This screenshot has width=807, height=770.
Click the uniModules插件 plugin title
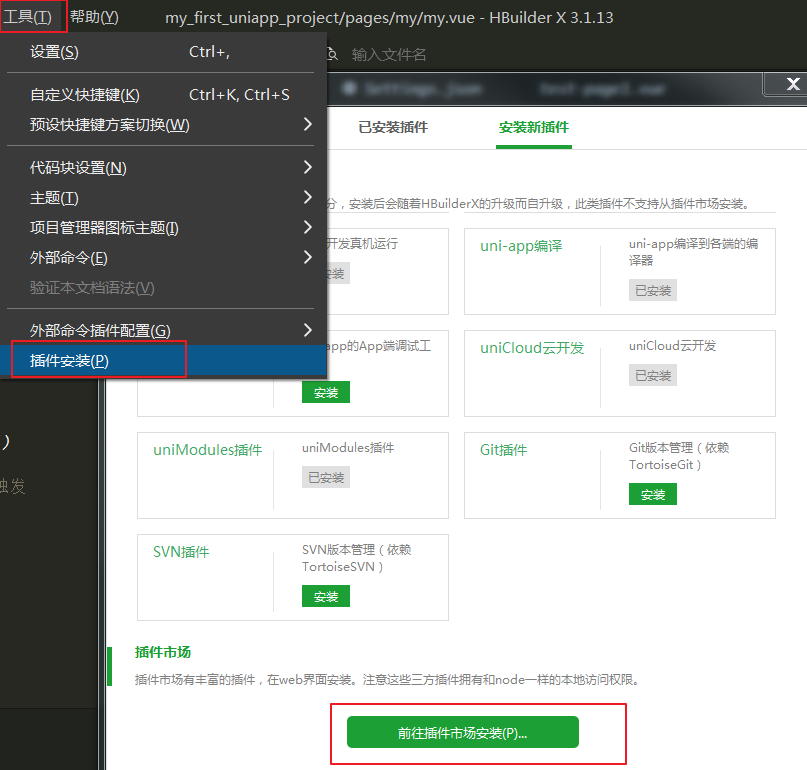(207, 450)
